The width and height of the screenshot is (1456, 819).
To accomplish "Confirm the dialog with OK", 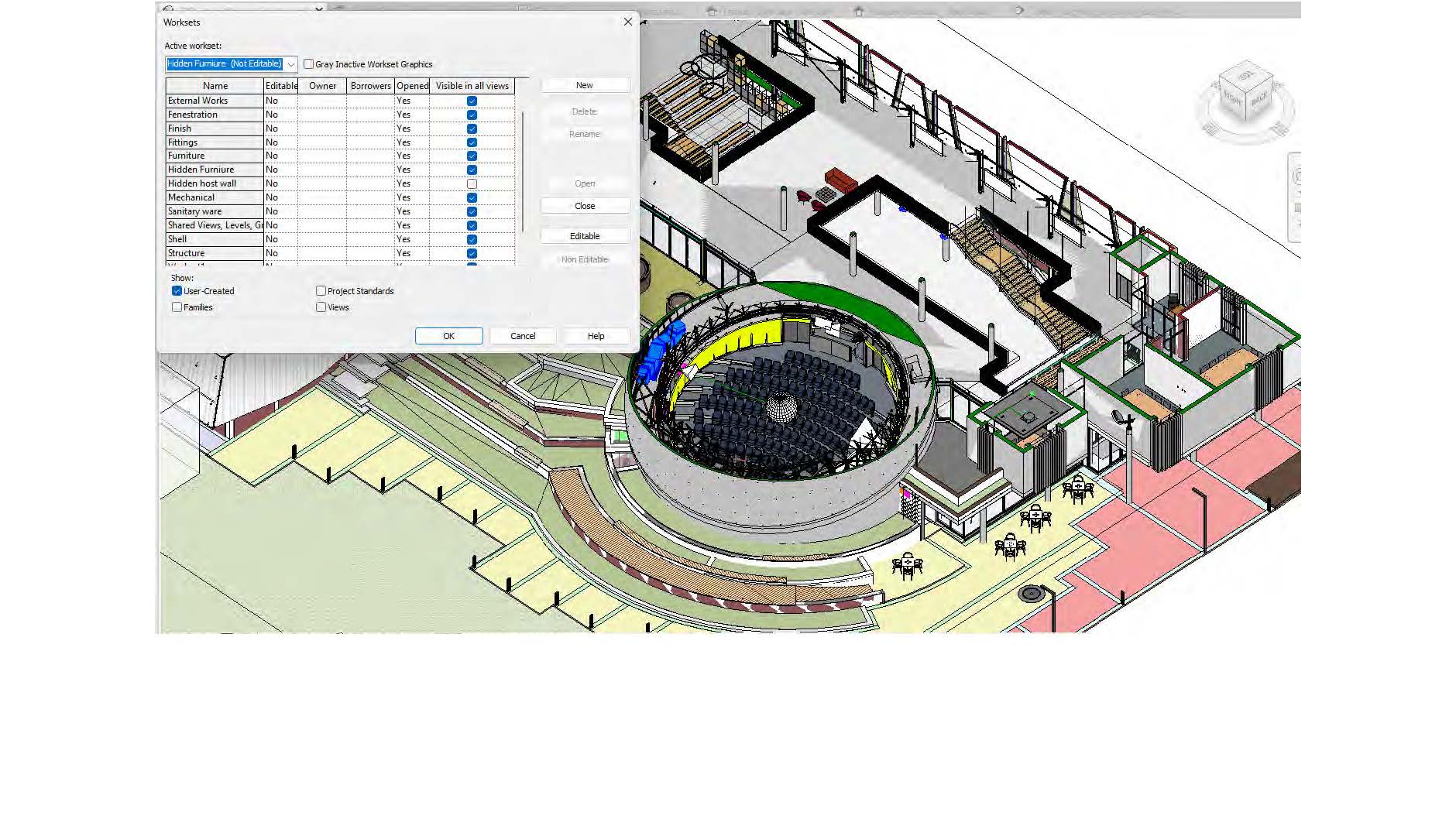I will (x=448, y=336).
